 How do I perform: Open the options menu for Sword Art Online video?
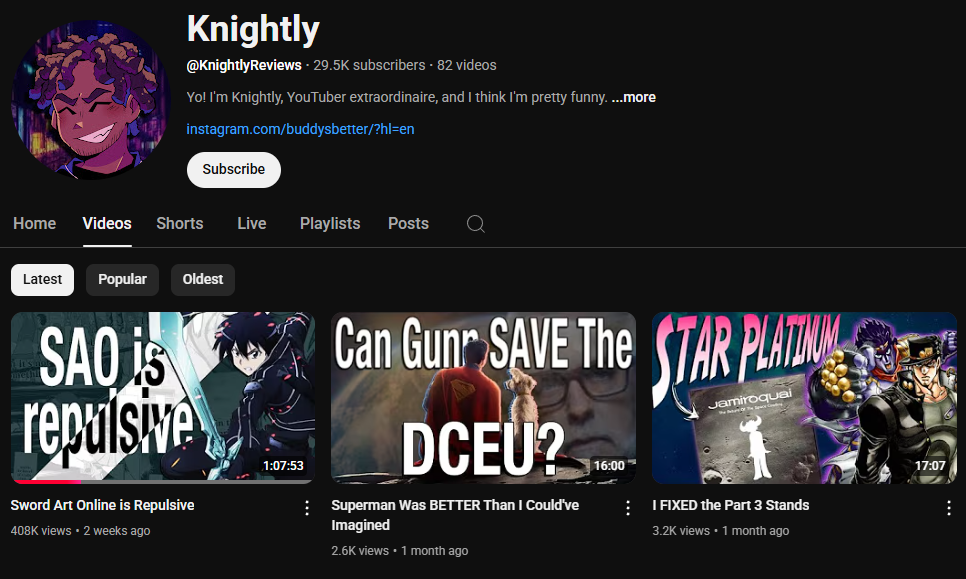pos(307,508)
